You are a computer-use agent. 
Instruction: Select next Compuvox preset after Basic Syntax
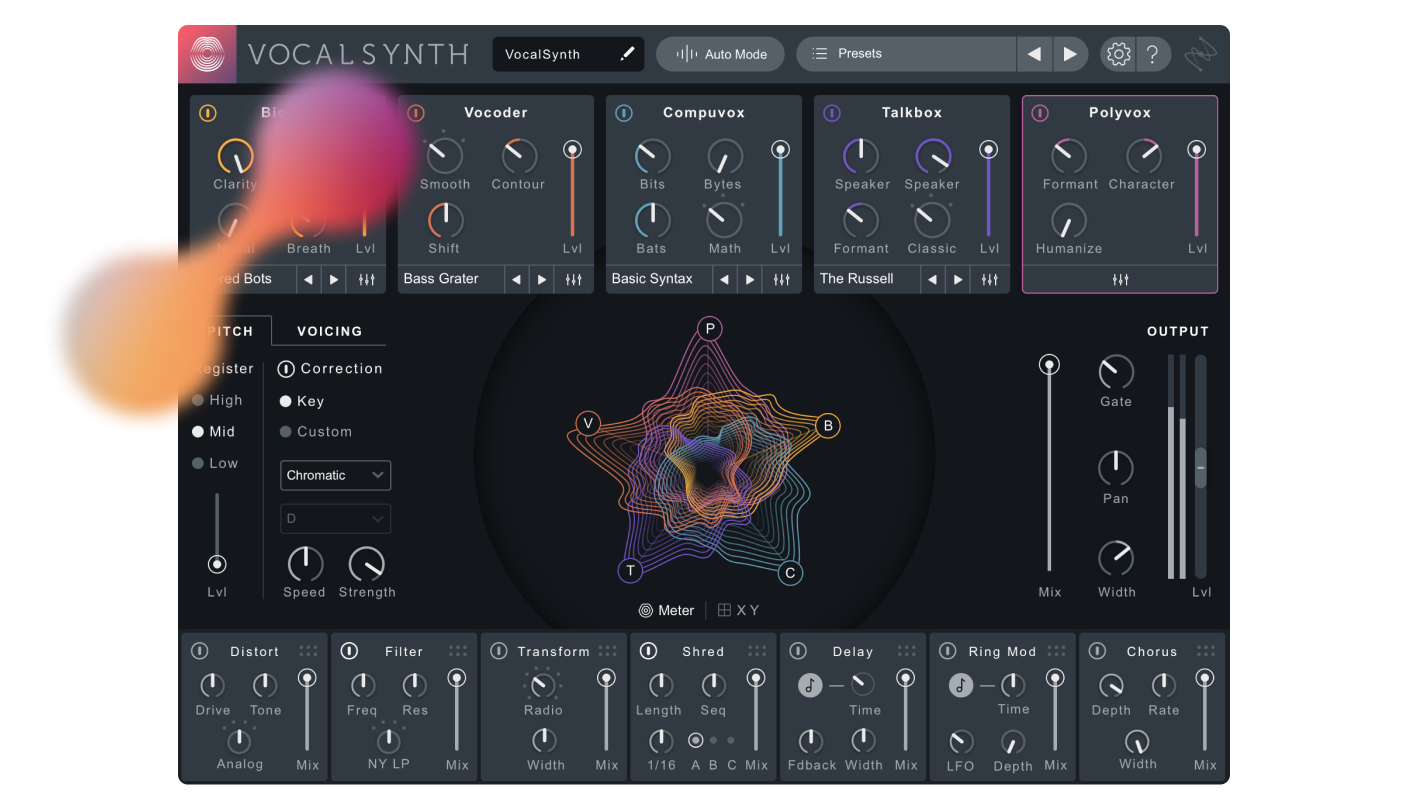(750, 279)
